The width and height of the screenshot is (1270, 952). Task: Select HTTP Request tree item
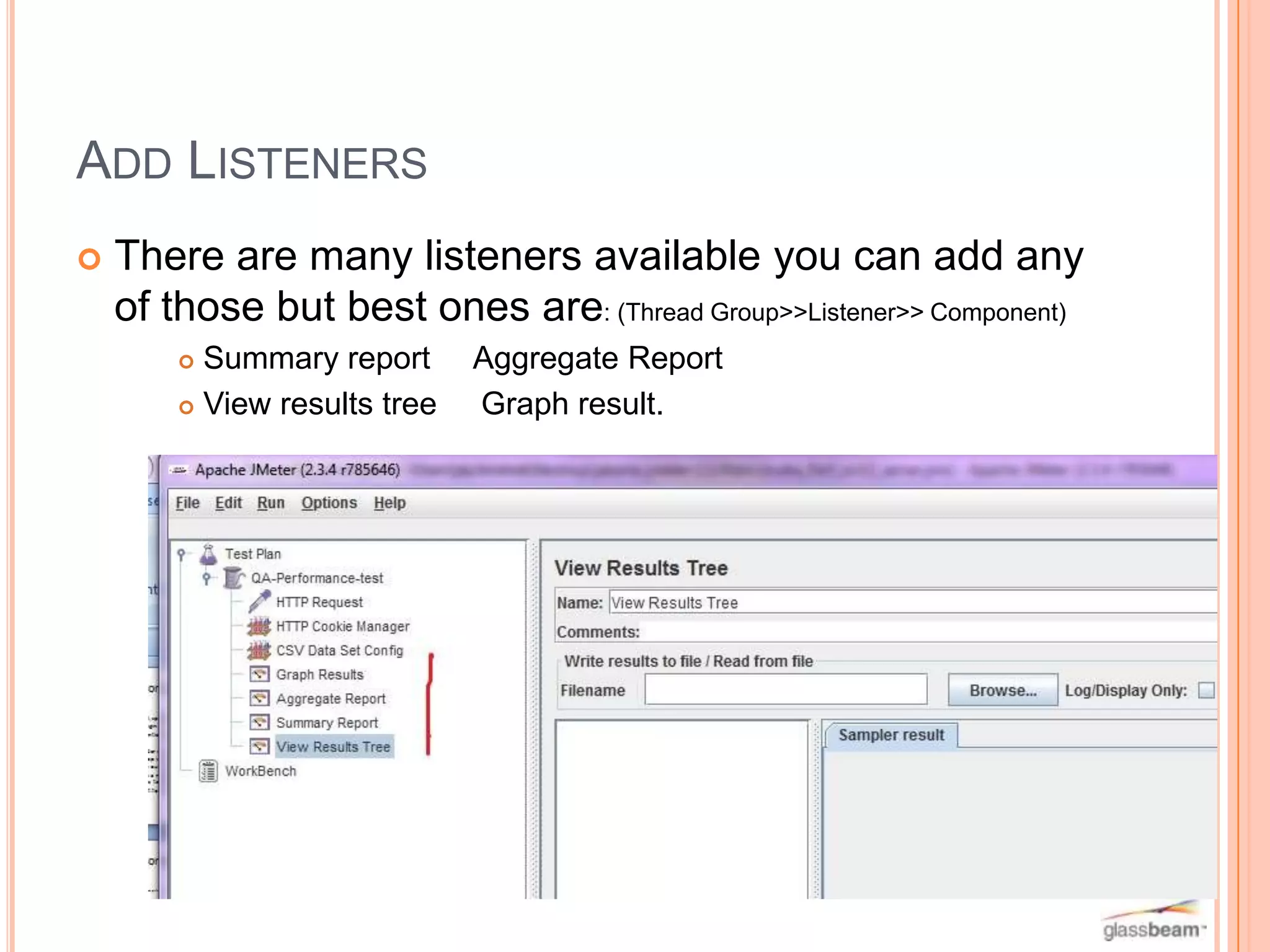coord(319,602)
